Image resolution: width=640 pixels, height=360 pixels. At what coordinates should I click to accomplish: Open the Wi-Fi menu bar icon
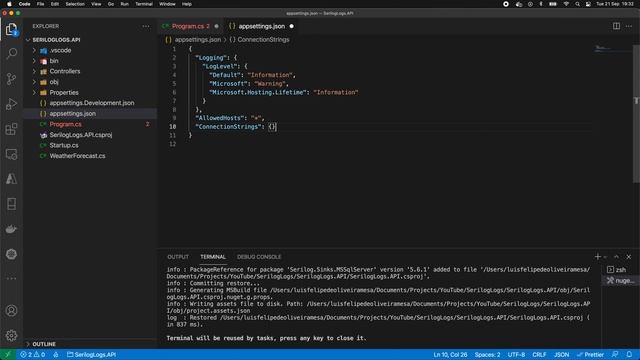pos(566,4)
